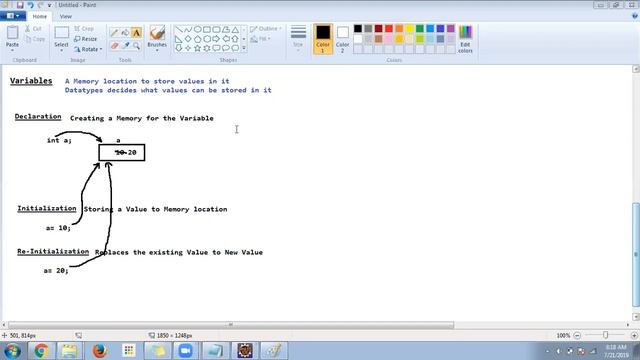The height and width of the screenshot is (360, 640).
Task: Open Firefox from taskbar
Action: (99, 351)
